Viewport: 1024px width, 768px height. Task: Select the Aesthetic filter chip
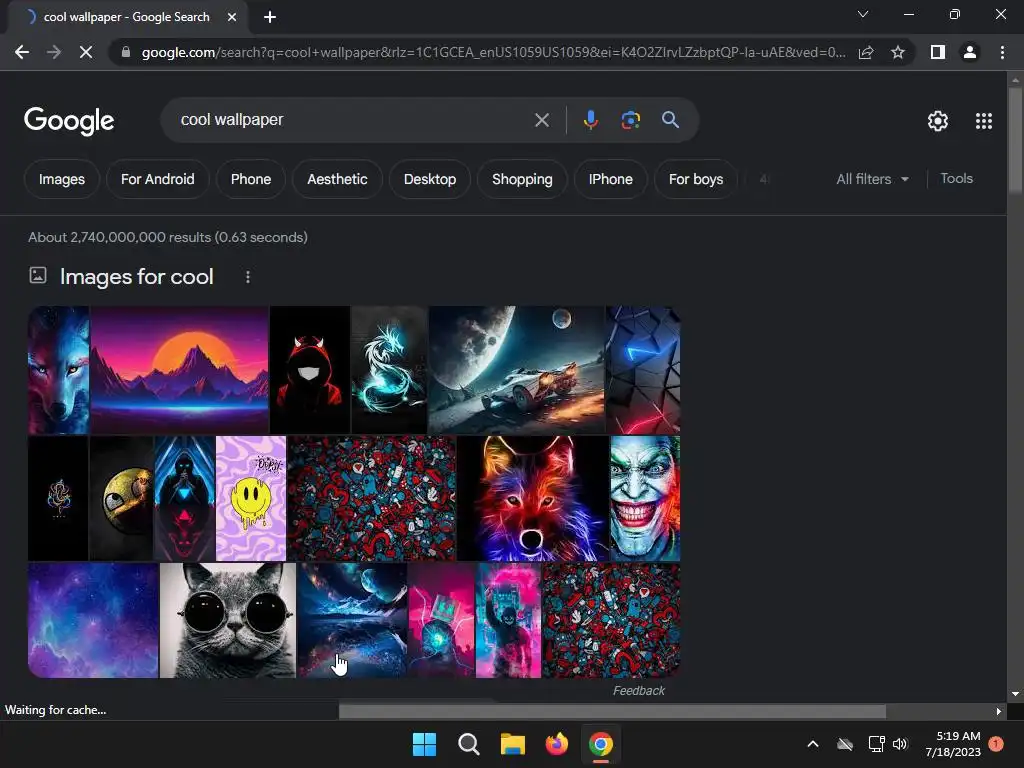337,179
